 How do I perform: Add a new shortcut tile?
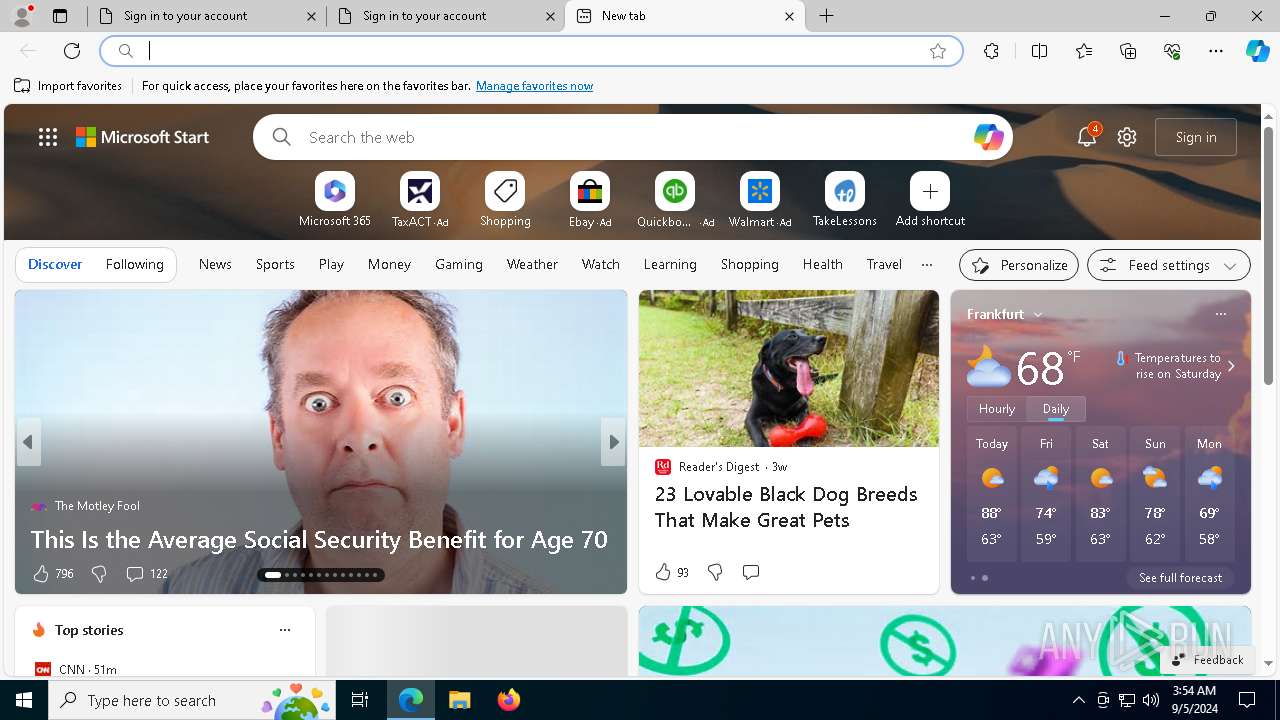tap(930, 200)
